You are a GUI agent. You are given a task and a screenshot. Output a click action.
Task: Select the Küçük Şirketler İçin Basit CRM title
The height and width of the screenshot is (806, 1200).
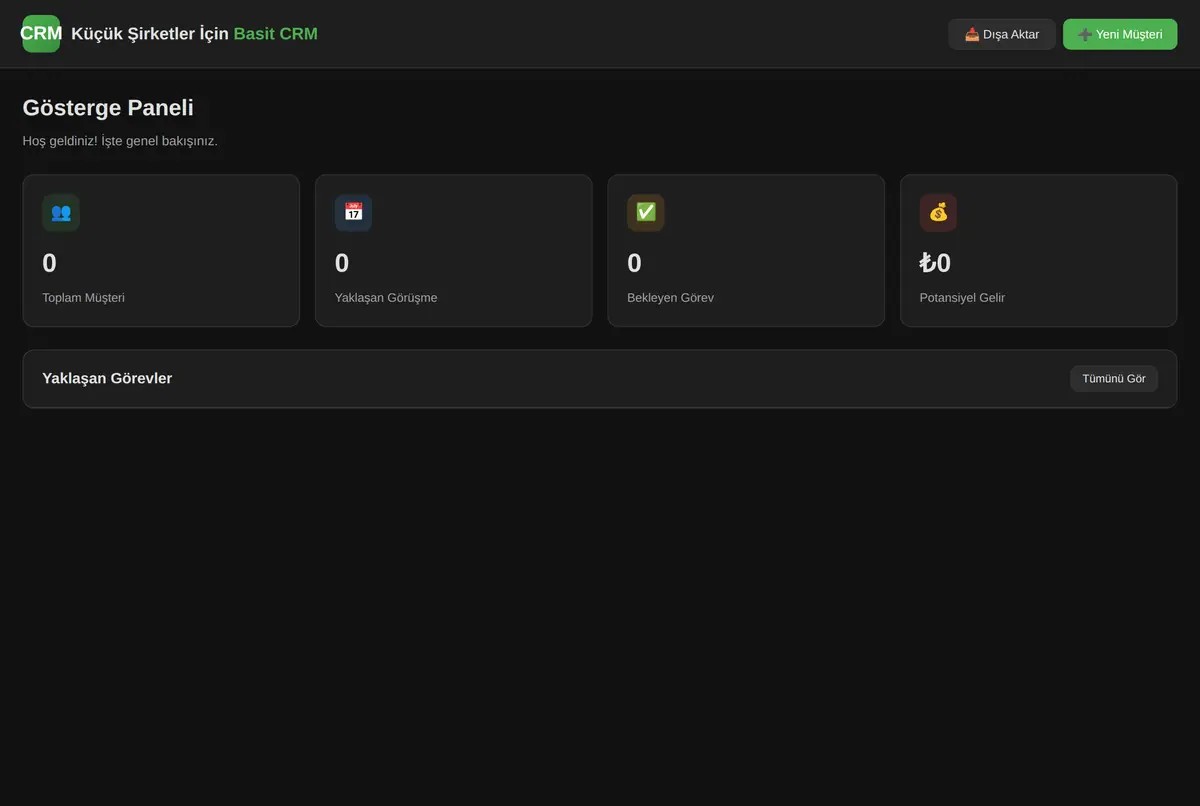[x=194, y=34]
